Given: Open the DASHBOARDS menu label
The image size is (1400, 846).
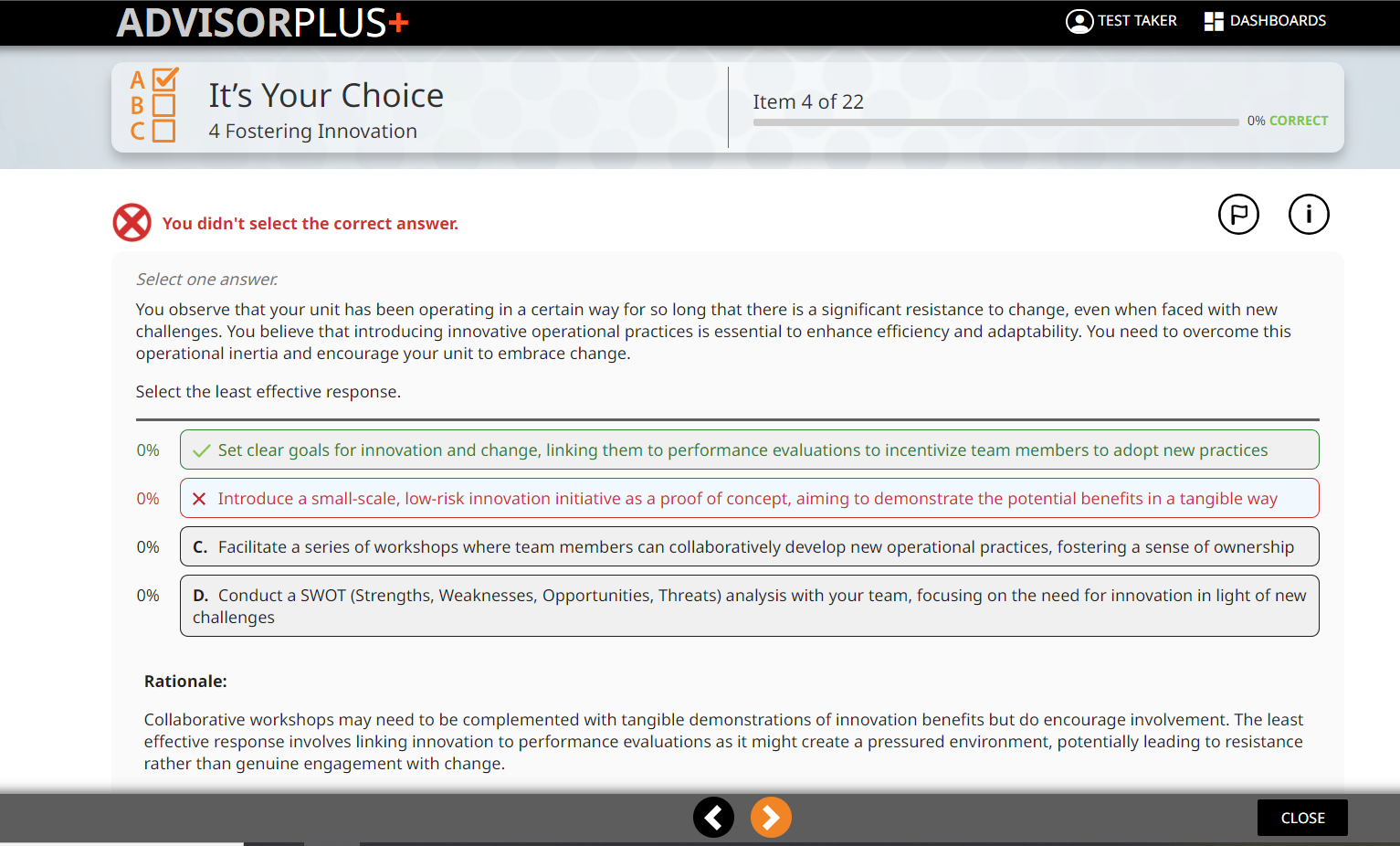Looking at the screenshot, I should tap(1278, 21).
